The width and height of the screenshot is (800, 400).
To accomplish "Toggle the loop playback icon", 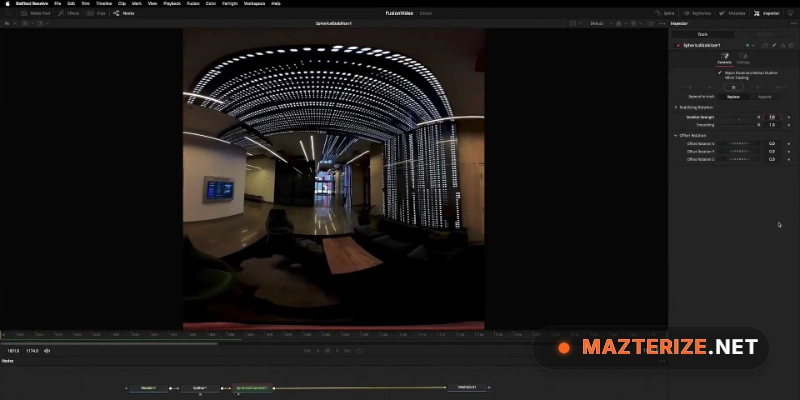I will coord(360,351).
